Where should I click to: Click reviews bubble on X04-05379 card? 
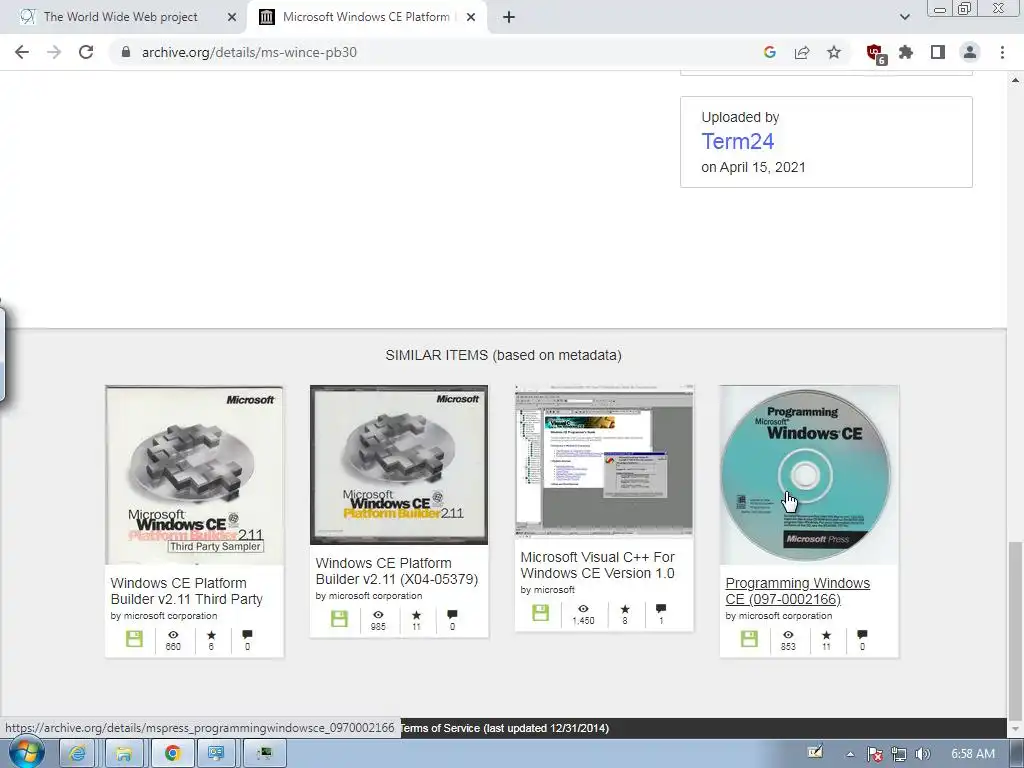(452, 615)
